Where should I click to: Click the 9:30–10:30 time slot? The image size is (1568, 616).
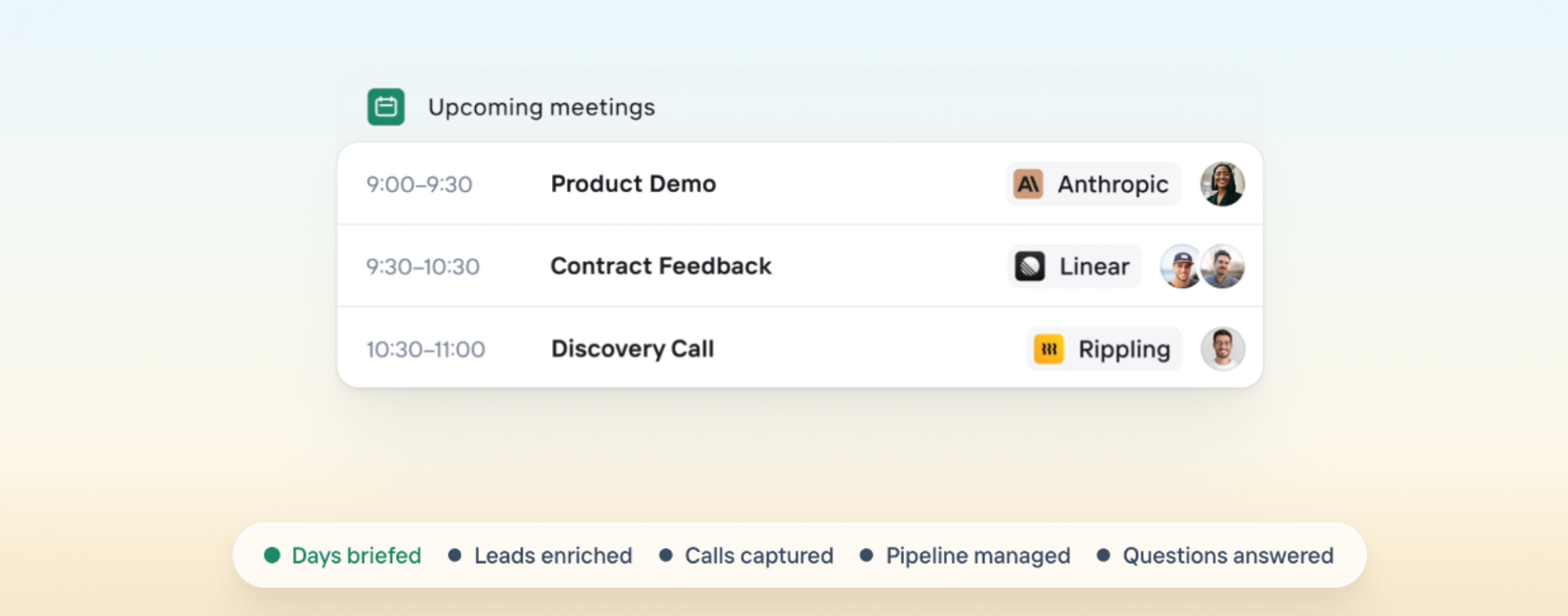pyautogui.click(x=423, y=266)
